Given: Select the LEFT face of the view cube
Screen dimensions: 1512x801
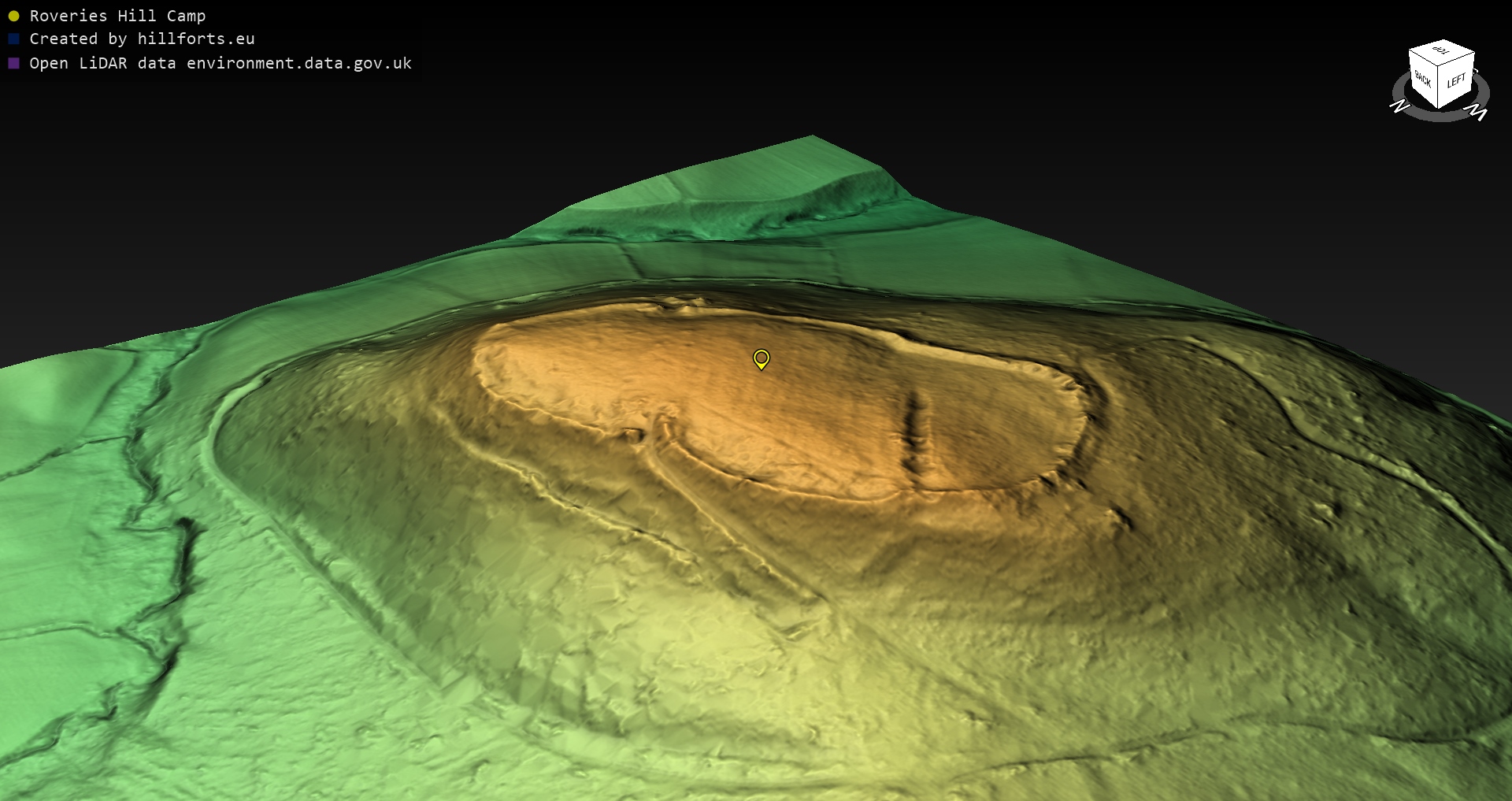Looking at the screenshot, I should [1456, 81].
